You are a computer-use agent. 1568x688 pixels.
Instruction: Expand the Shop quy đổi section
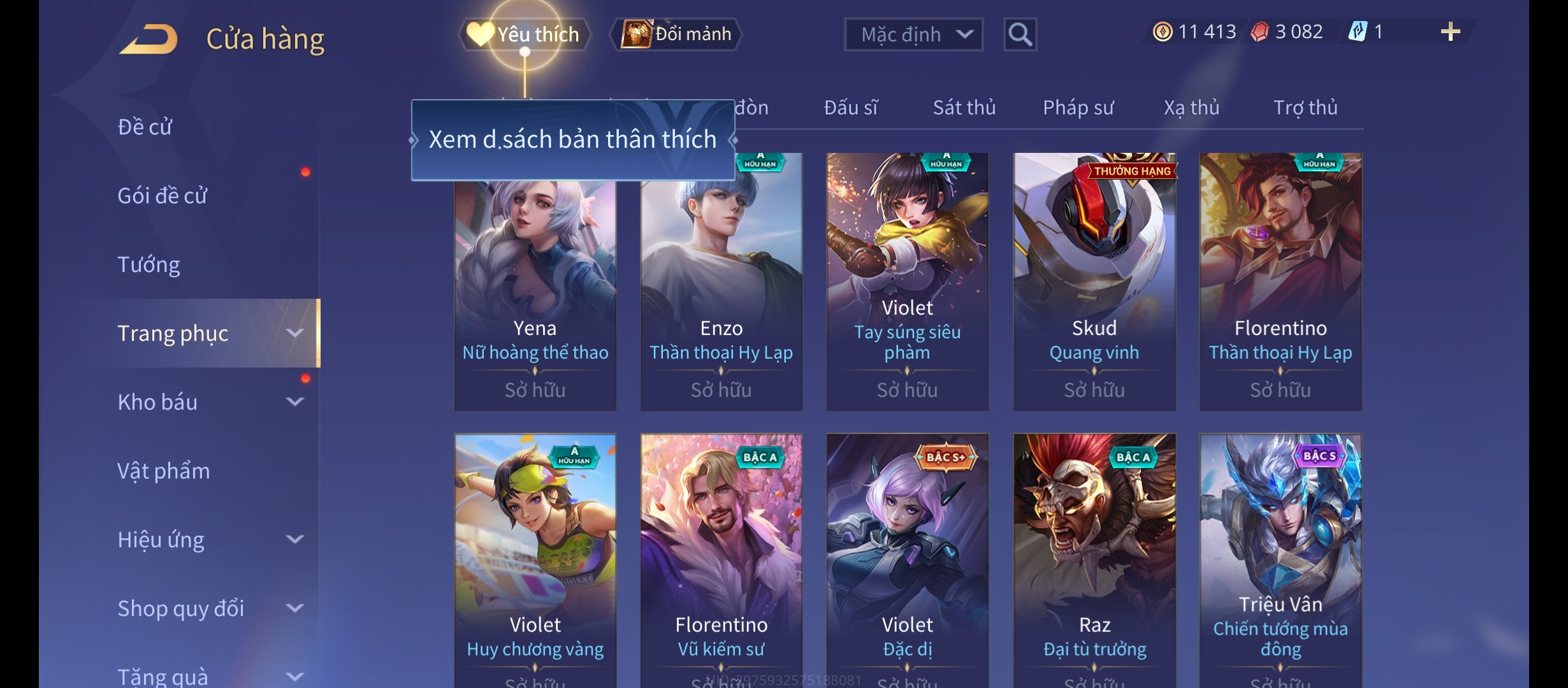point(294,608)
